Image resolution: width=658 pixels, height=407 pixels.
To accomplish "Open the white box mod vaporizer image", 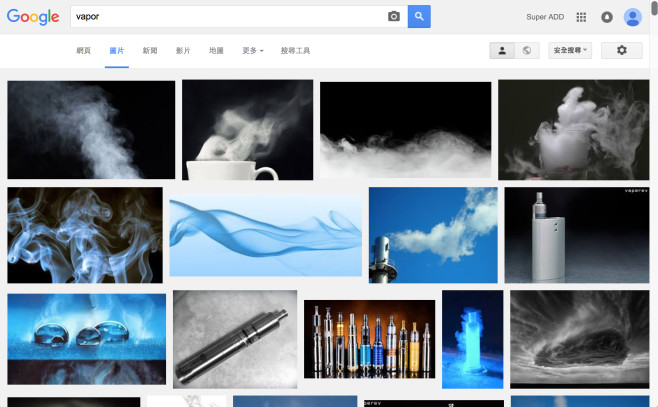I will tap(577, 235).
